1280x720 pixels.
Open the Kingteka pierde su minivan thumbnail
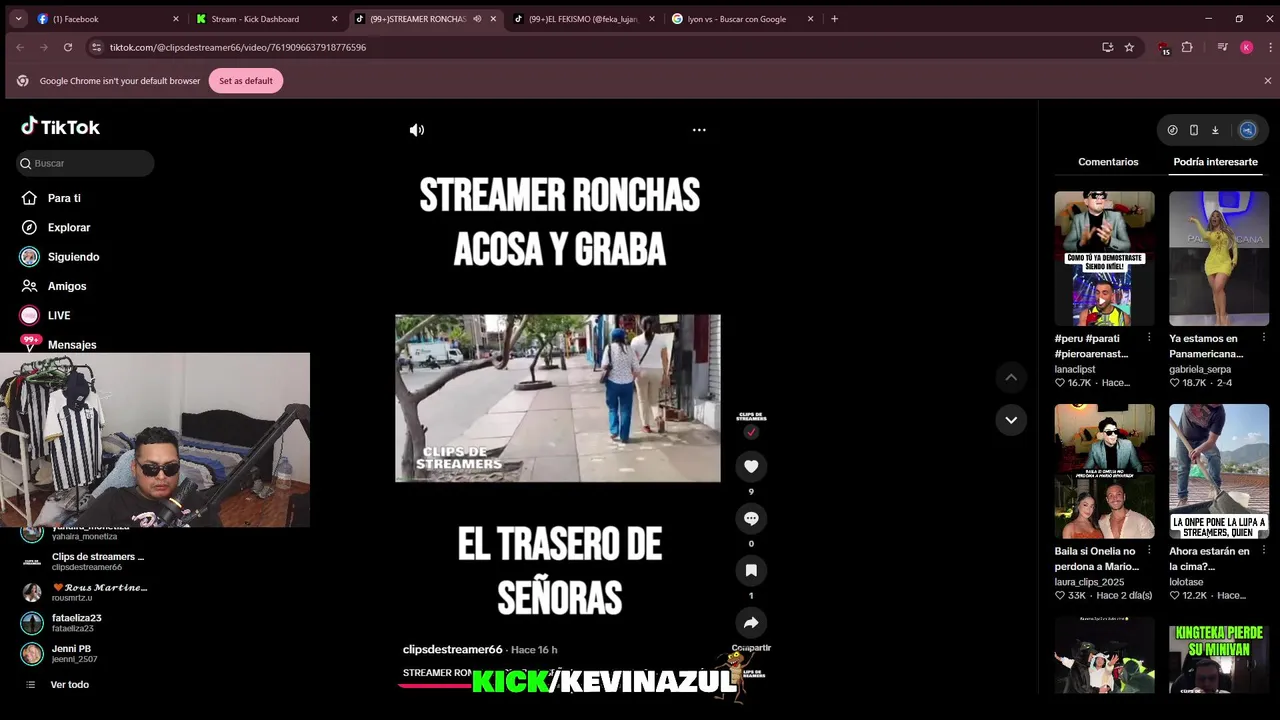pos(1219,656)
